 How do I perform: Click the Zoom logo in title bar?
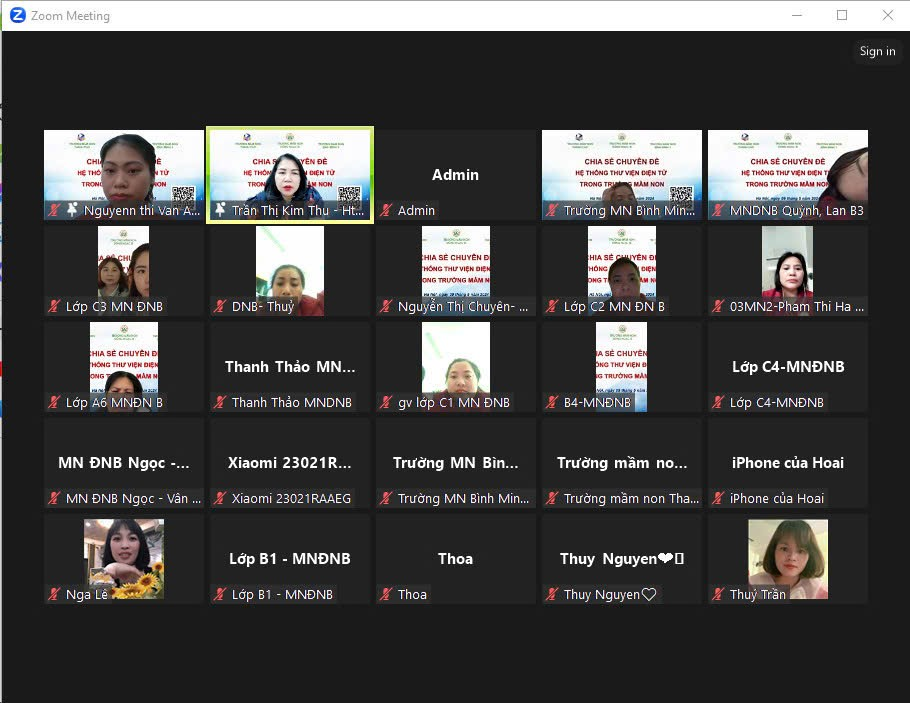click(x=18, y=16)
